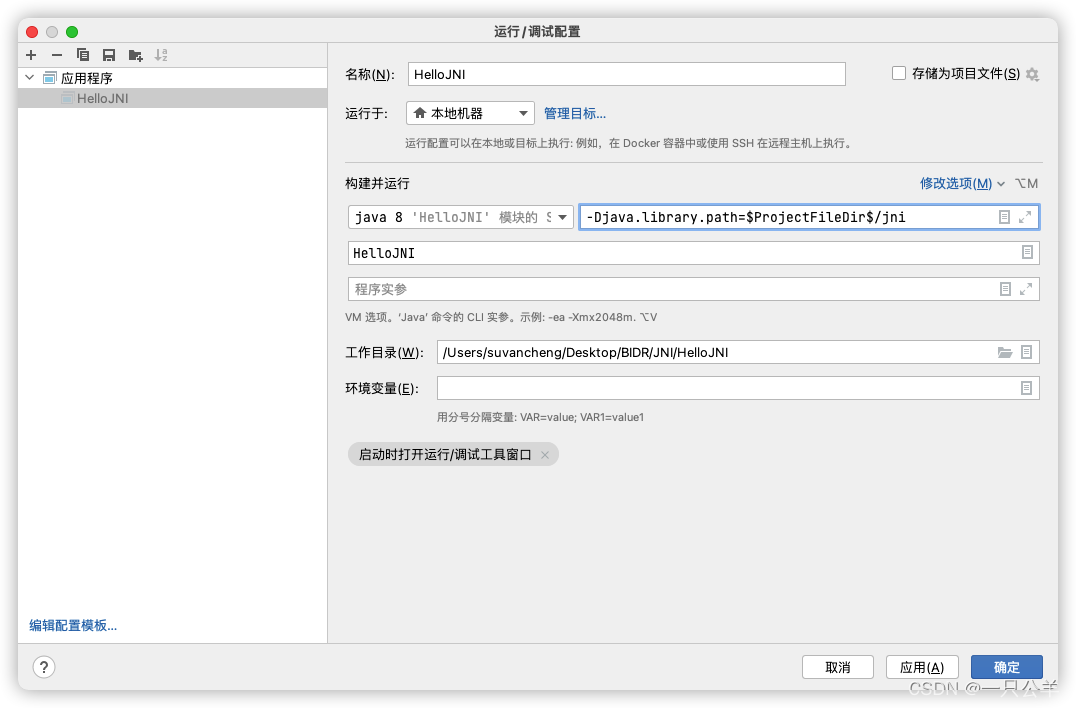Collapse the 应用程序 tree node
The image size is (1076, 708).
point(29,77)
